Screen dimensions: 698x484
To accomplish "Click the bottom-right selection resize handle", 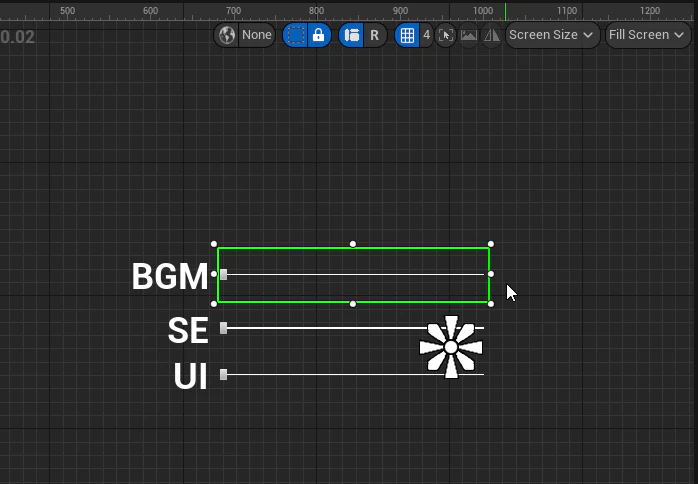I will tap(491, 304).
